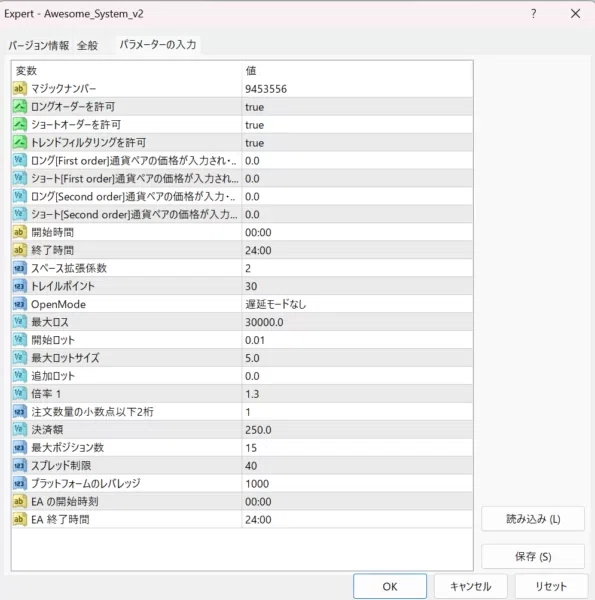Click the icon beside ショートオーダーを許可

click(x=20, y=124)
